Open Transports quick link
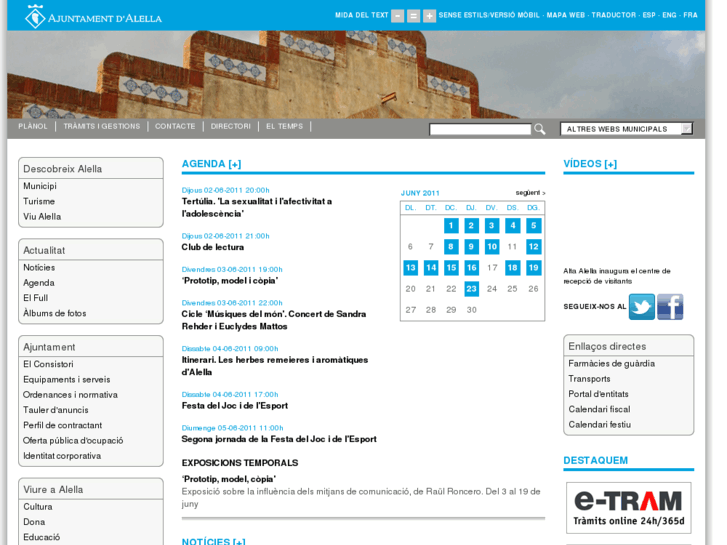The width and height of the screenshot is (727, 545). pos(589,379)
